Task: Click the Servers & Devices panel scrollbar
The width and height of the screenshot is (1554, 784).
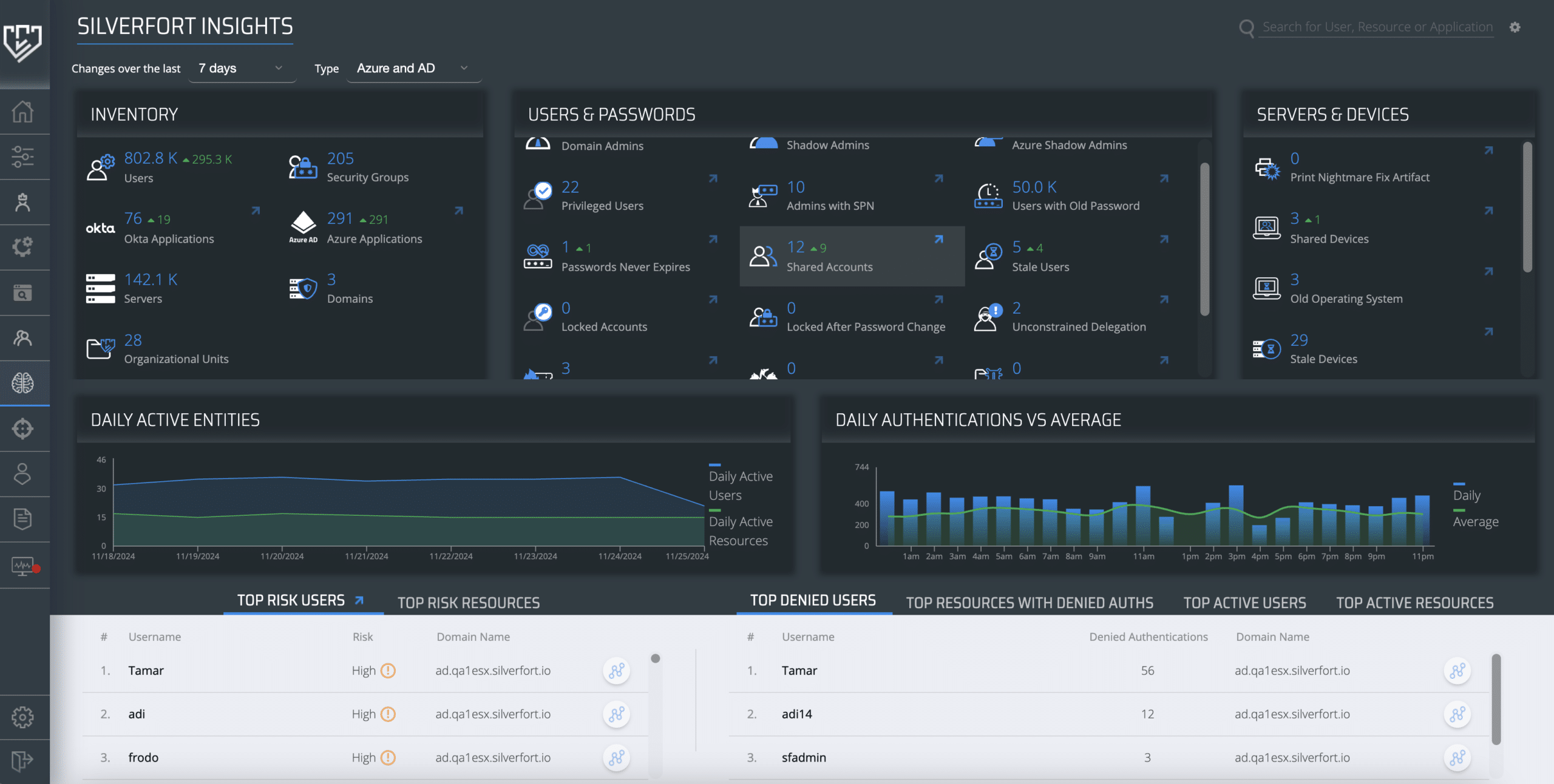Action: point(1527,208)
